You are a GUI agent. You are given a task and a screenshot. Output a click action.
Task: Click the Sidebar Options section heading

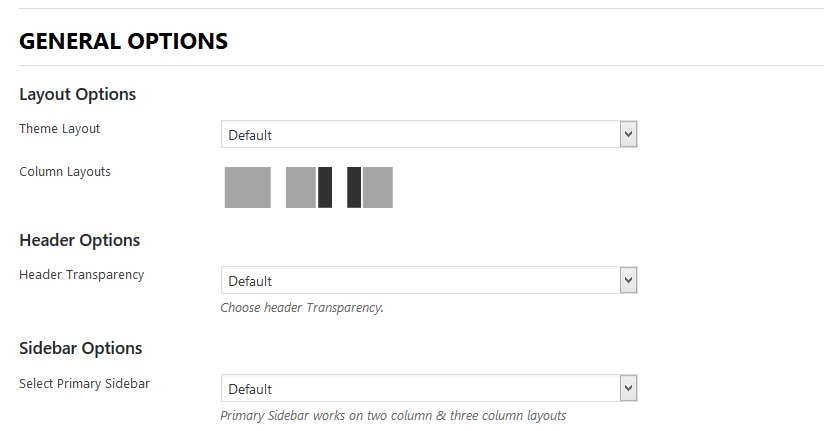(x=81, y=349)
